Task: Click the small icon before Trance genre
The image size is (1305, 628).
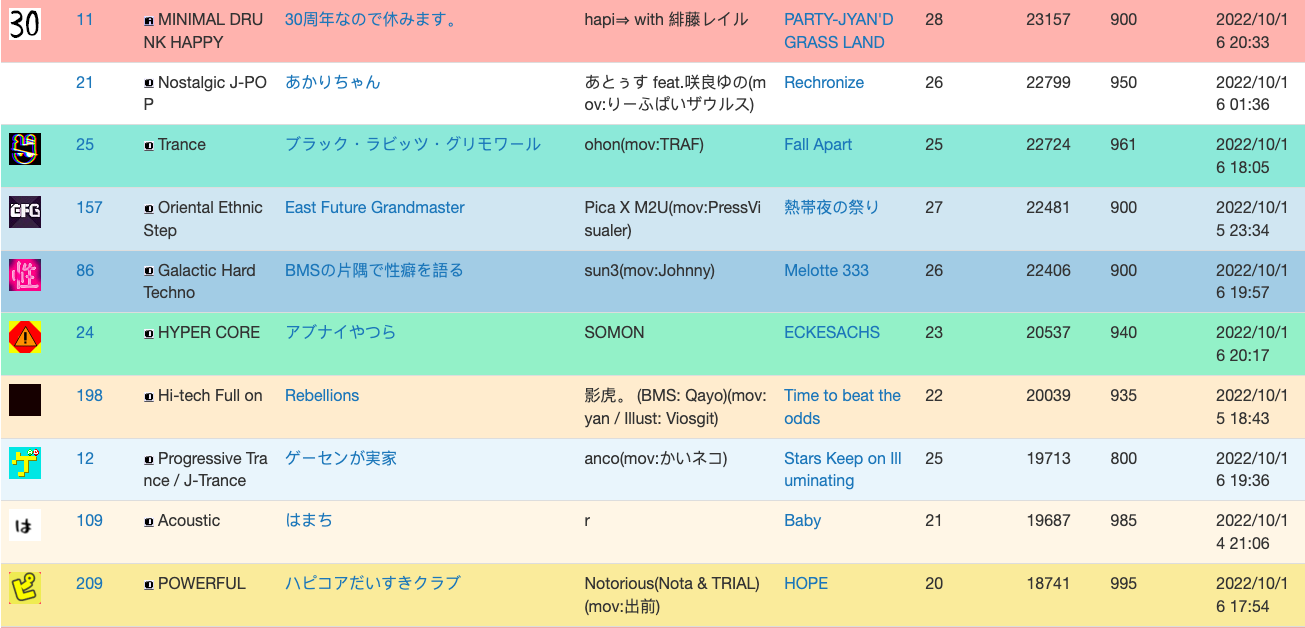Action: click(149, 146)
